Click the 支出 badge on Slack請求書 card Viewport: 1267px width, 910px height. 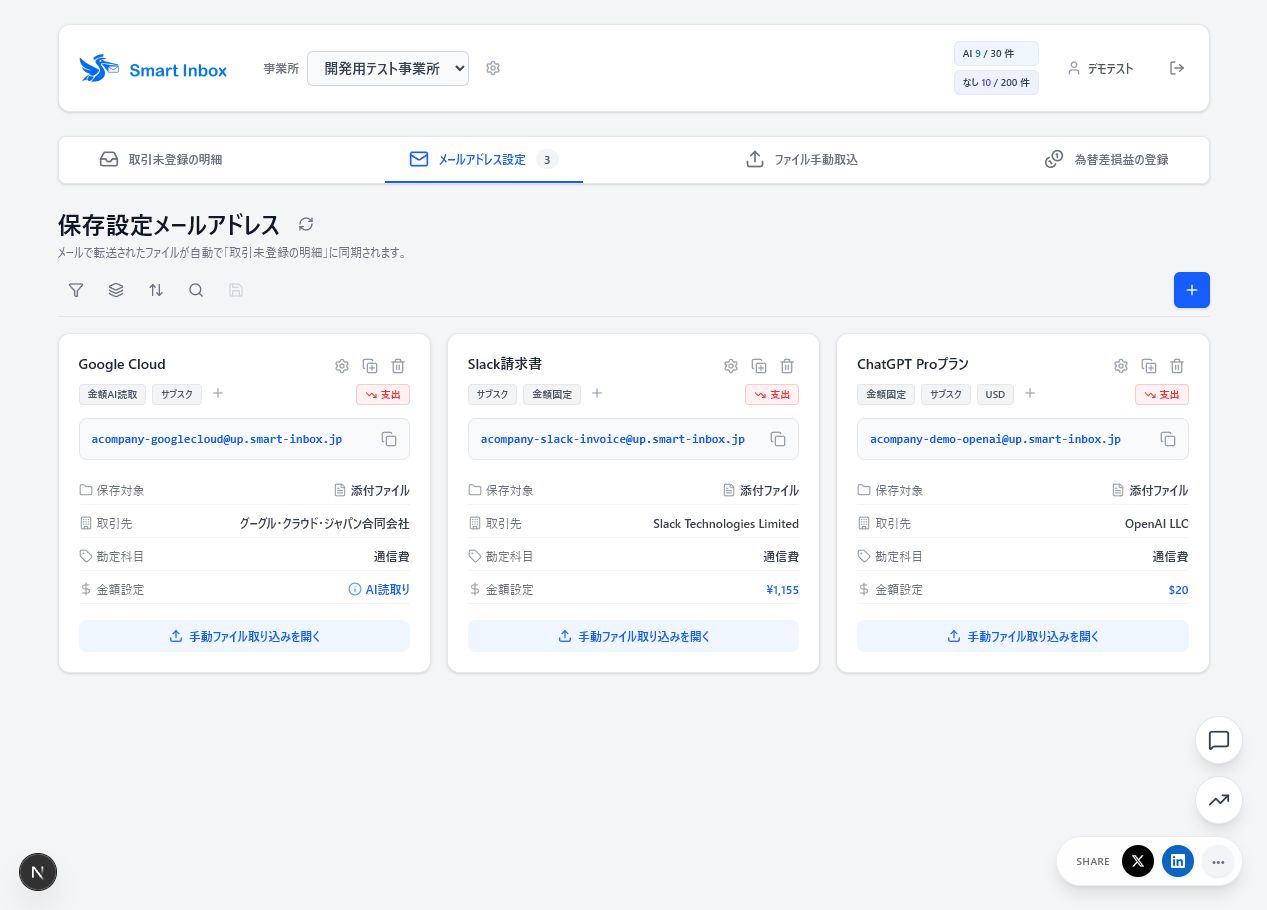[772, 394]
